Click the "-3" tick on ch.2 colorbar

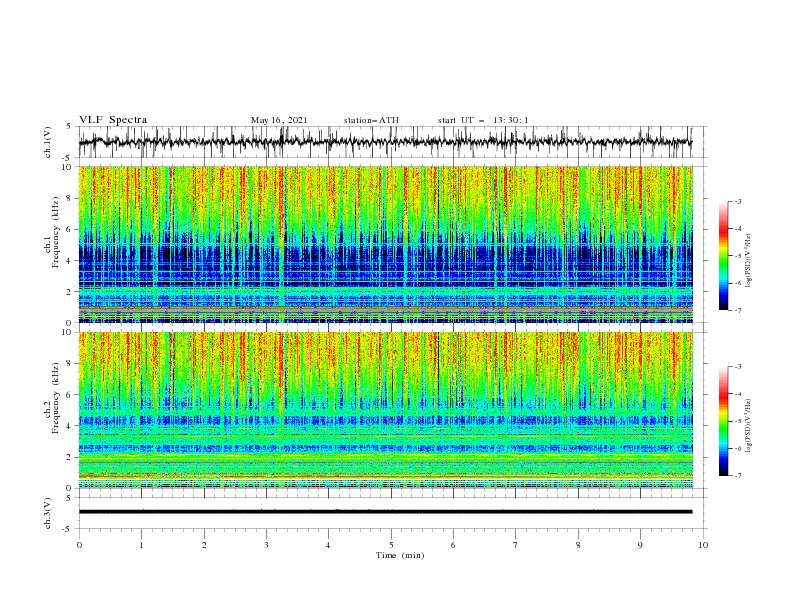[x=737, y=367]
